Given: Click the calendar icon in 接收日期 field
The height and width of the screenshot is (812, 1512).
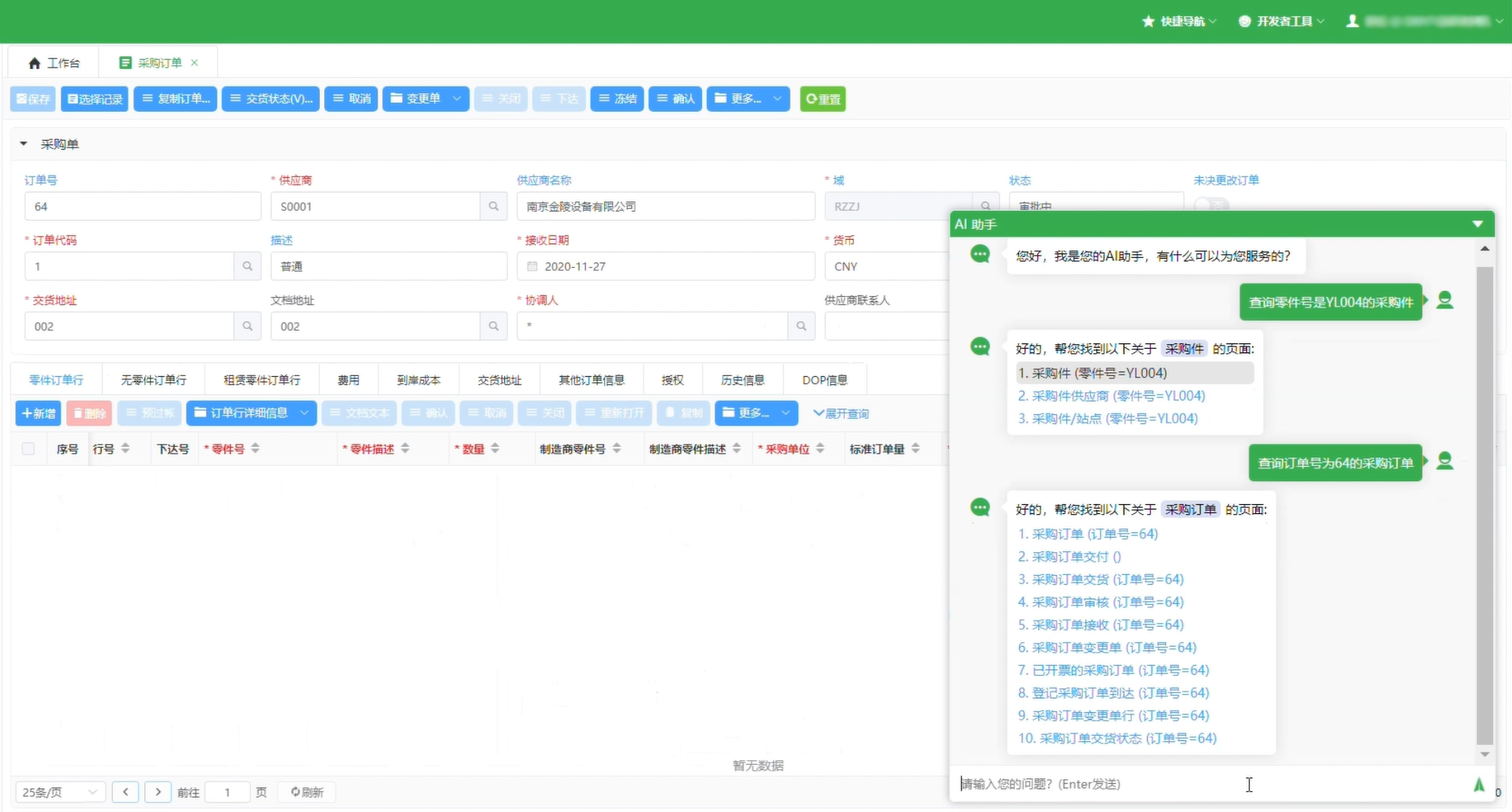Looking at the screenshot, I should tap(532, 267).
